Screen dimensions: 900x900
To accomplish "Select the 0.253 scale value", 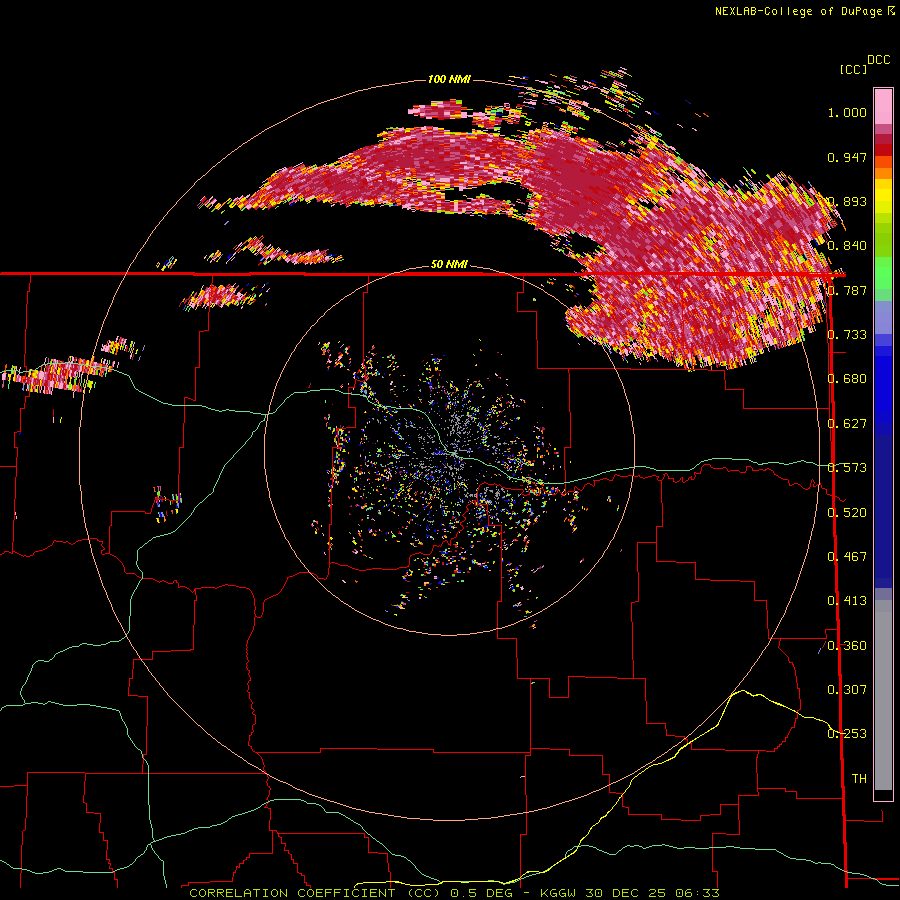I will pyautogui.click(x=847, y=734).
